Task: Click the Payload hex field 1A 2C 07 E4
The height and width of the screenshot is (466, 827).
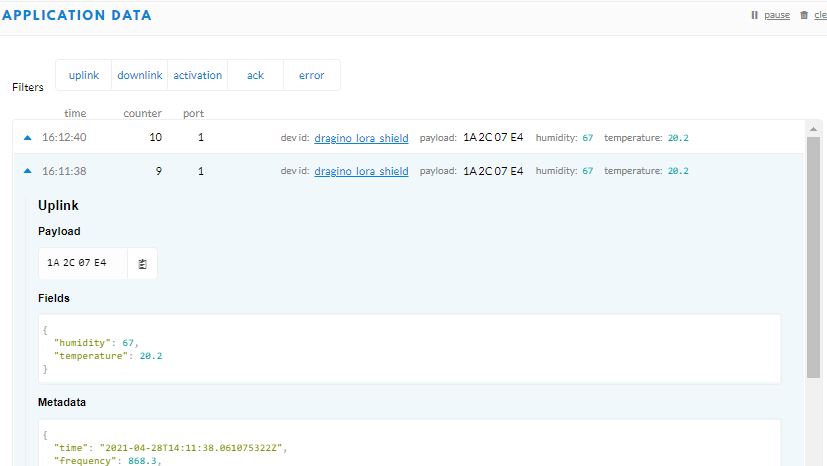Action: click(77, 264)
